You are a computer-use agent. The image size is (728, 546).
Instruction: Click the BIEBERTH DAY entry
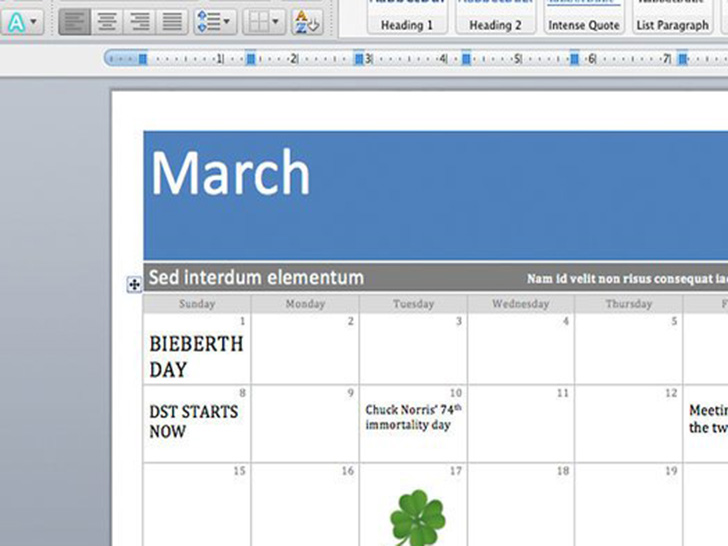click(x=196, y=357)
